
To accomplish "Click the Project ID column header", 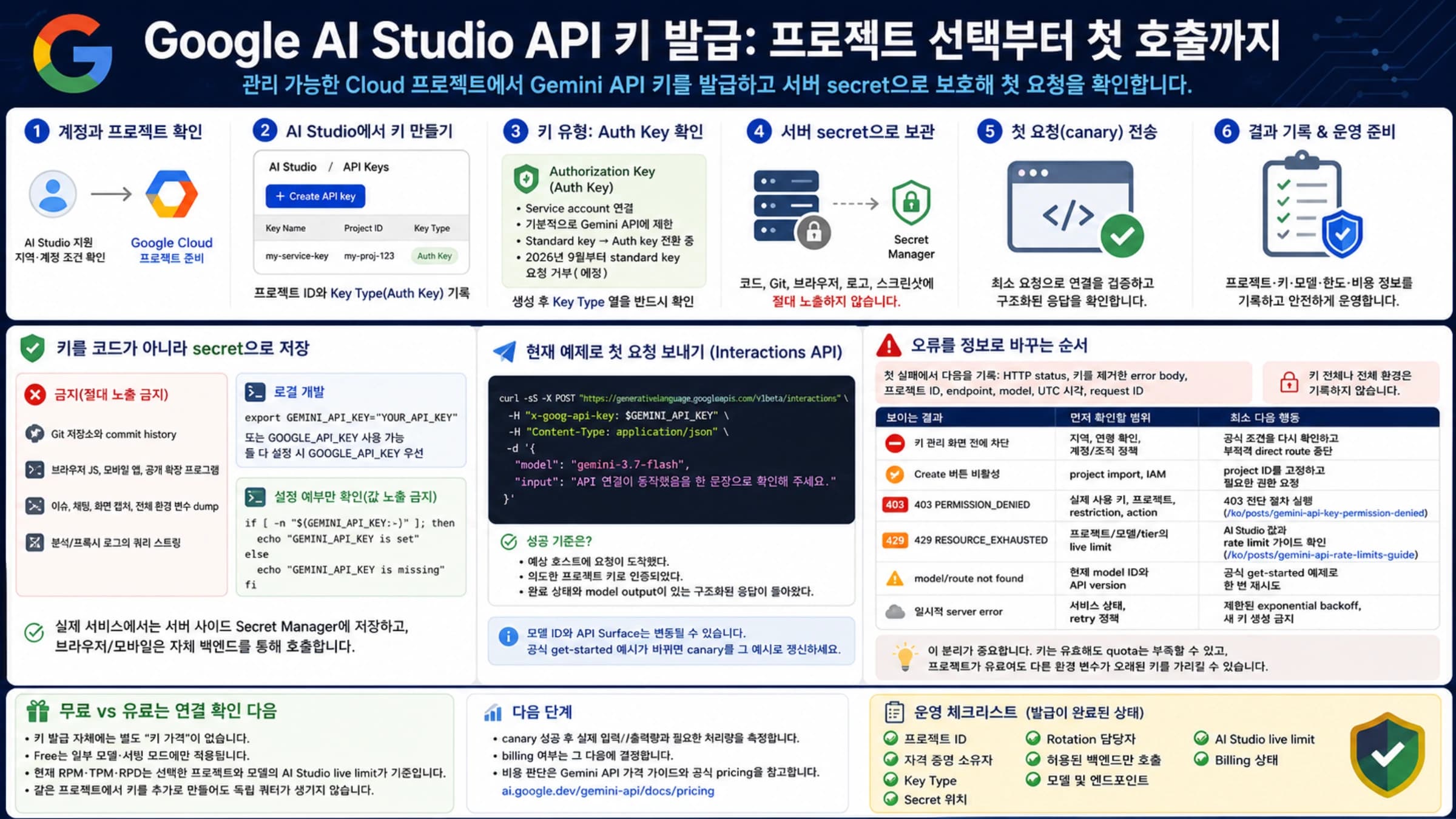I will point(363,228).
